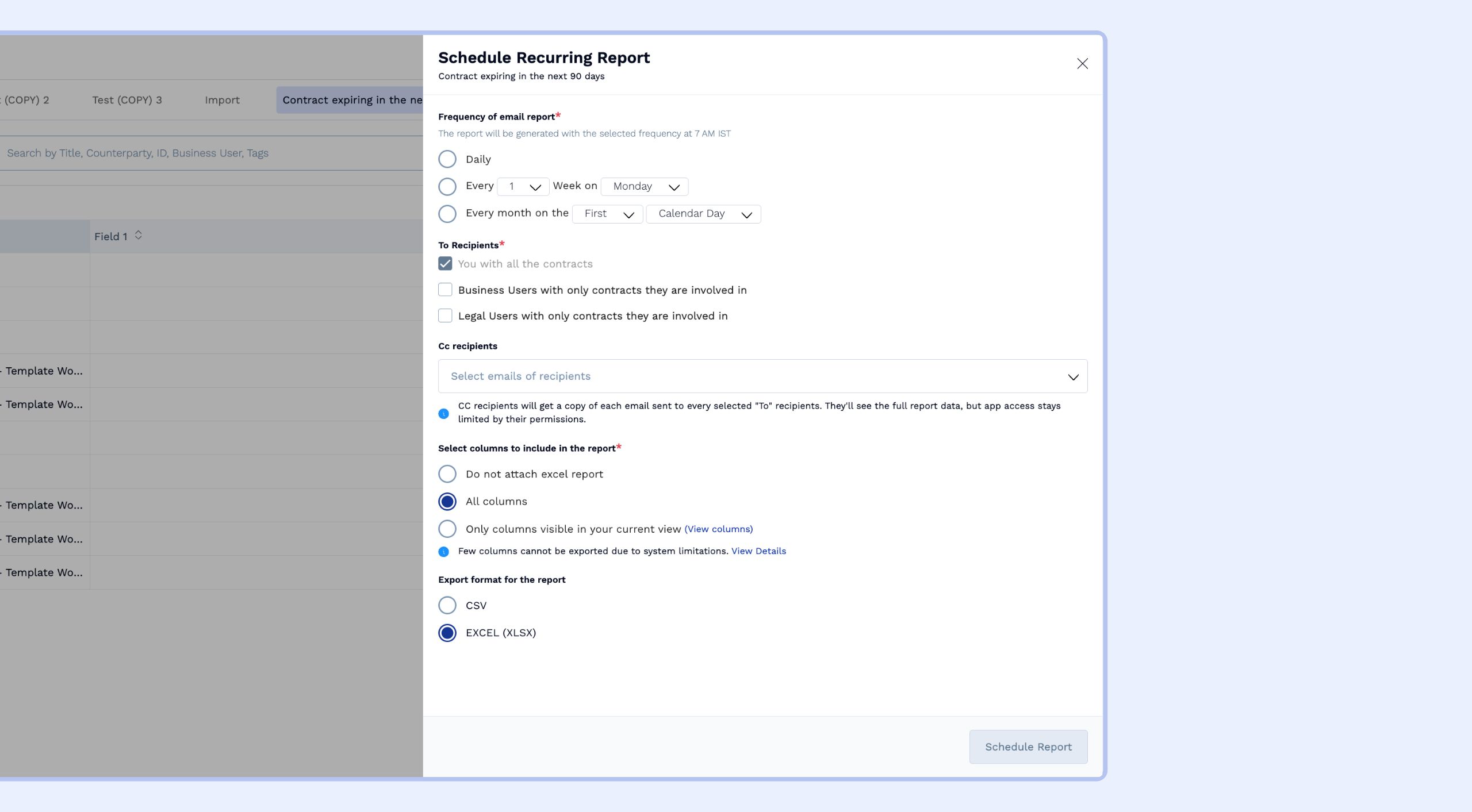Screen dimensions: 1472x812
Task: Open weekday dropdown showing Monday
Action: pos(645,187)
